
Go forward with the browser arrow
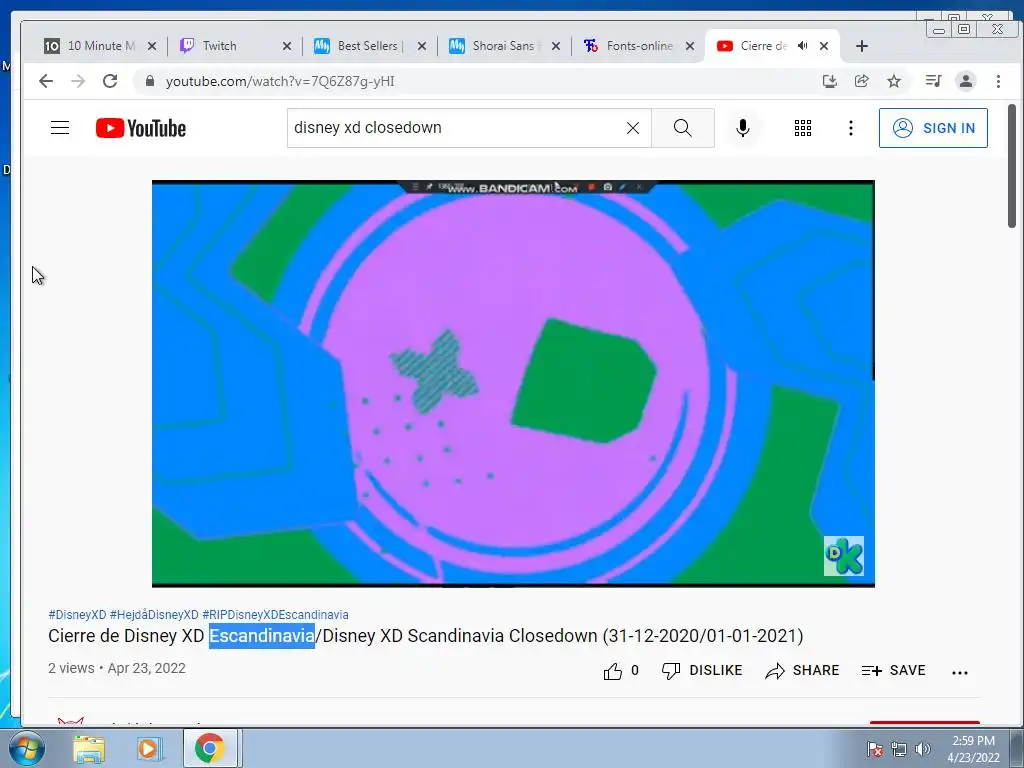(x=78, y=81)
